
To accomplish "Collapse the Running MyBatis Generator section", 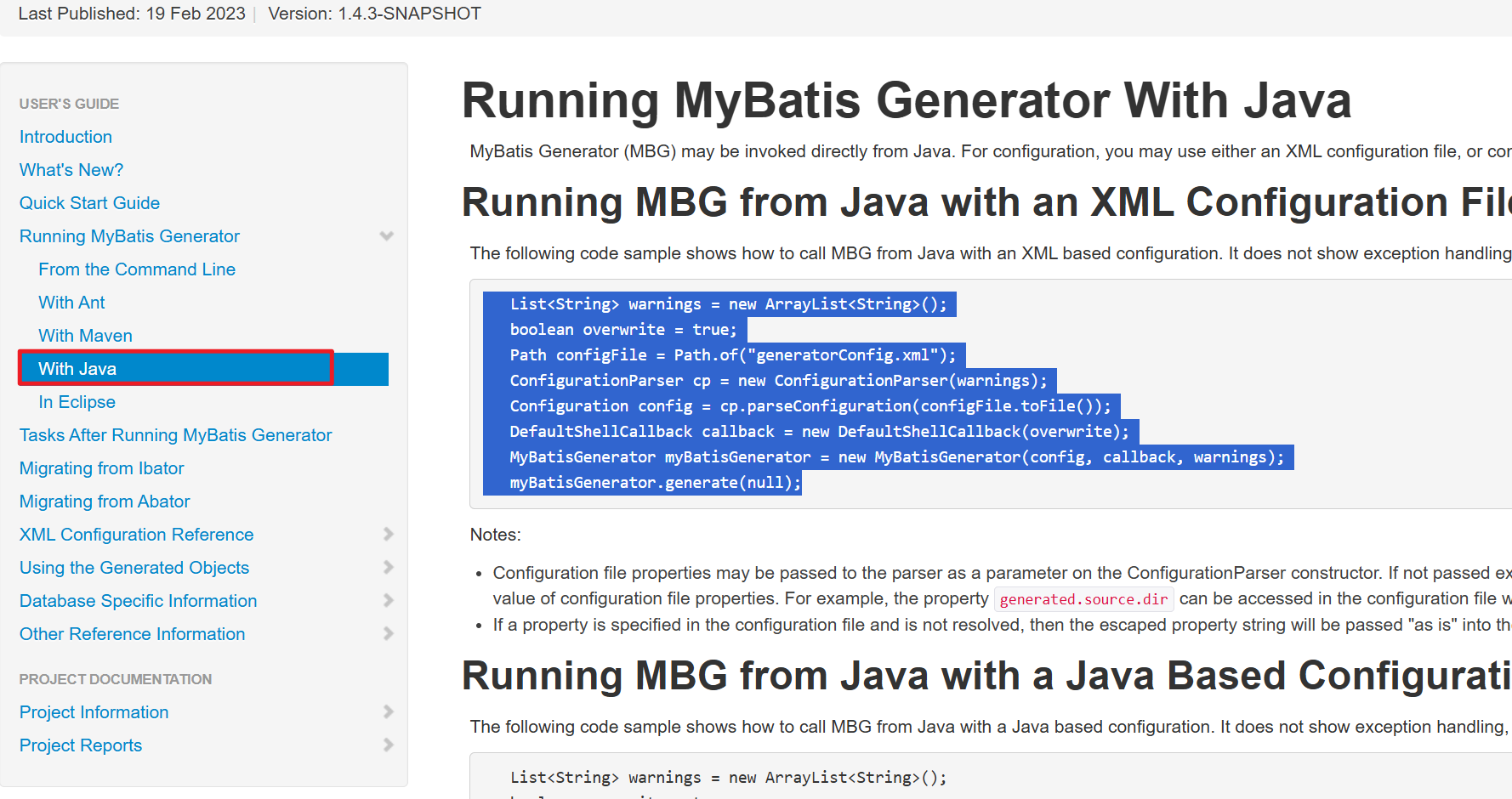I will click(387, 235).
